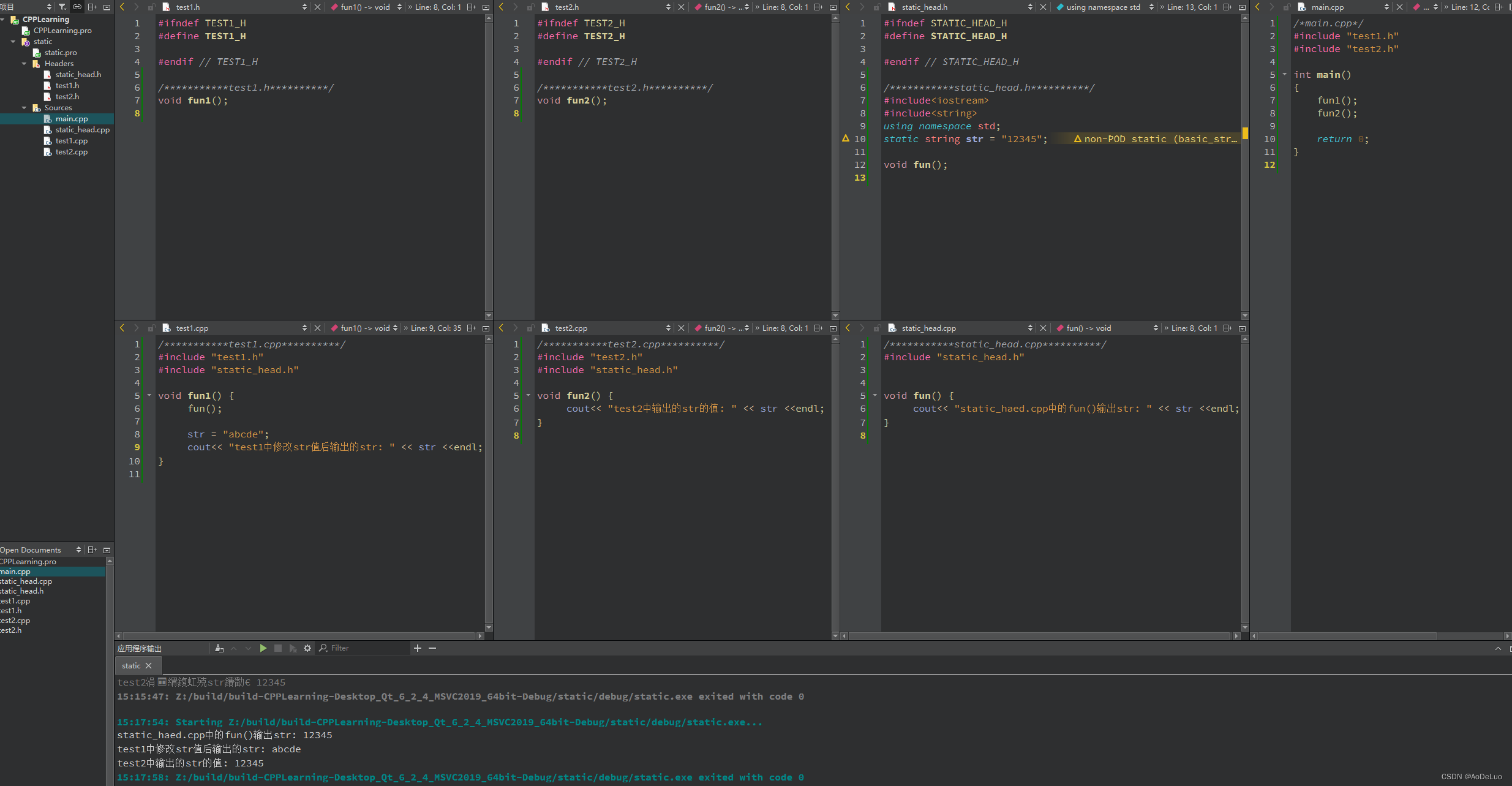Collapse the application output pane

click(1498, 648)
